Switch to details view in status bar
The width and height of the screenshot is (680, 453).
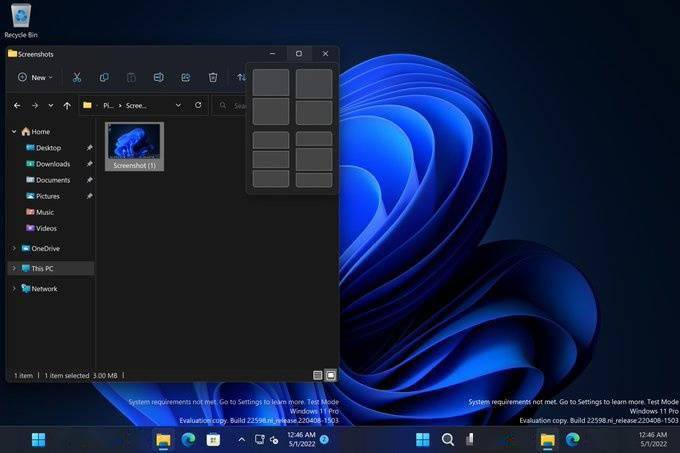pos(318,375)
